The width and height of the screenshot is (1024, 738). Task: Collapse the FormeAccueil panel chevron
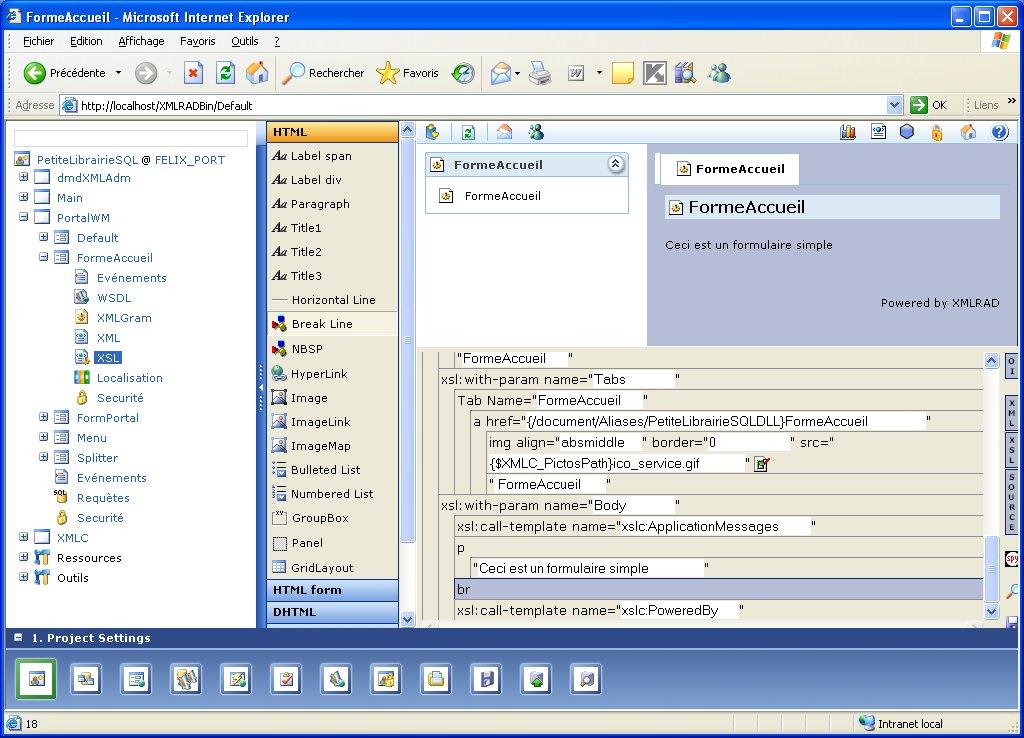click(x=615, y=165)
